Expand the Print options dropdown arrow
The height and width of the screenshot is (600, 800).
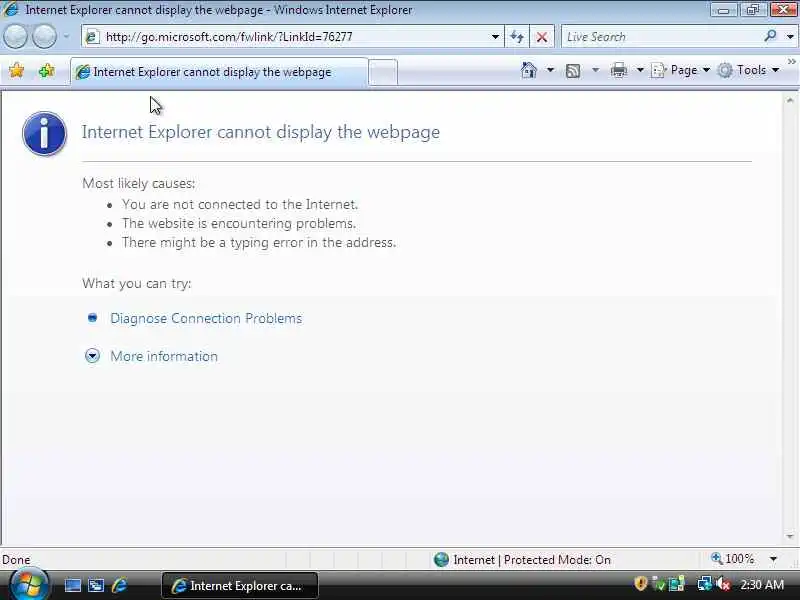tap(640, 70)
